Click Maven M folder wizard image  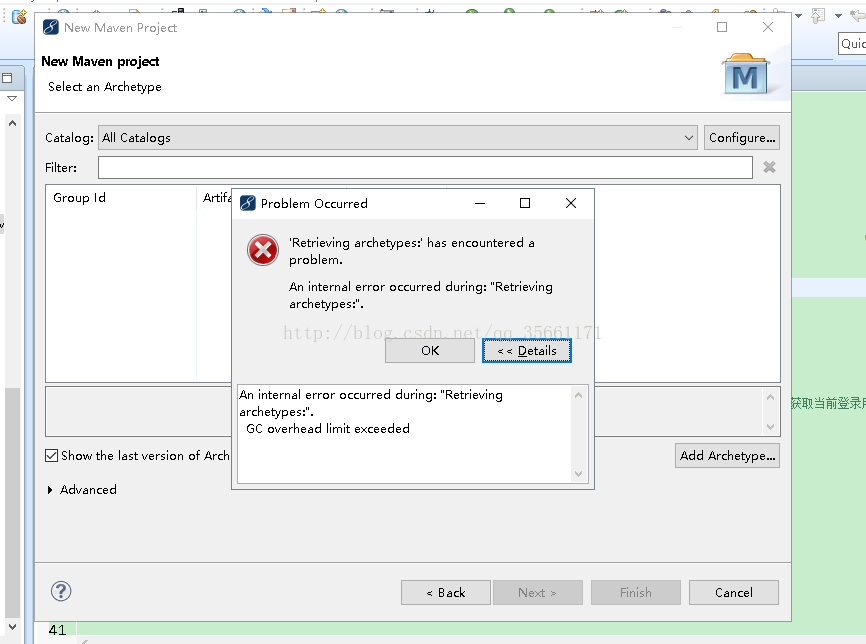click(x=746, y=74)
